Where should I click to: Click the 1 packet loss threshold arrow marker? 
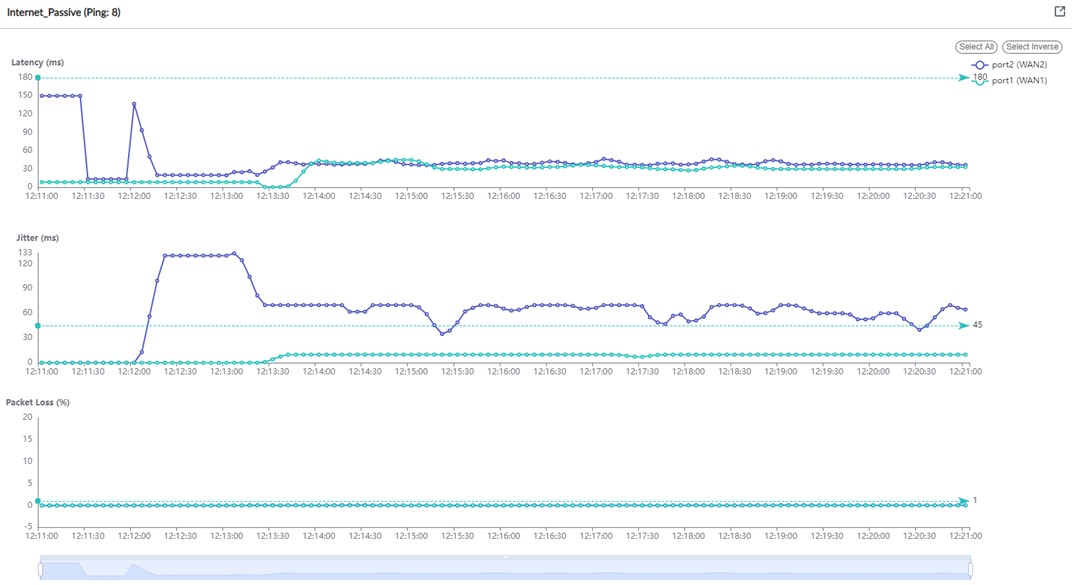pyautogui.click(x=962, y=500)
